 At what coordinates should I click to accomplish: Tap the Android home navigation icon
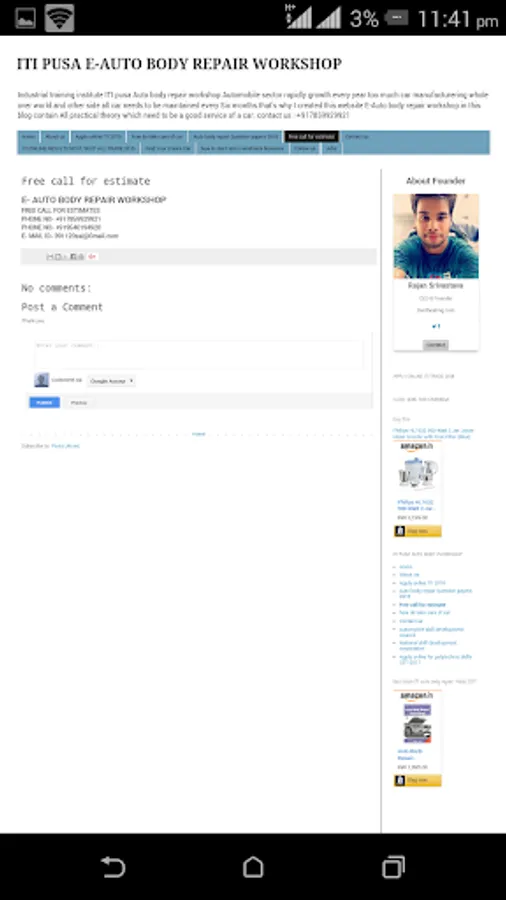click(x=253, y=867)
